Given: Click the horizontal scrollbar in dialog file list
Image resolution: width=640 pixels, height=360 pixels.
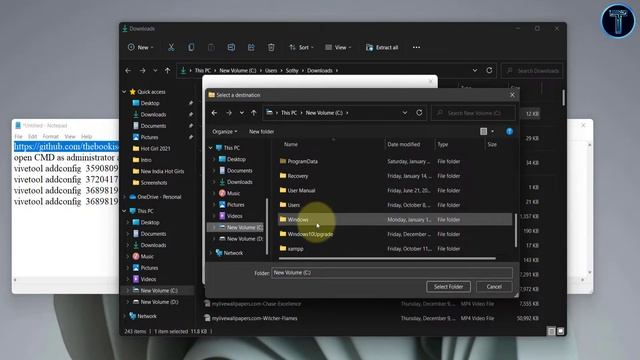Looking at the screenshot, I should point(387,258).
